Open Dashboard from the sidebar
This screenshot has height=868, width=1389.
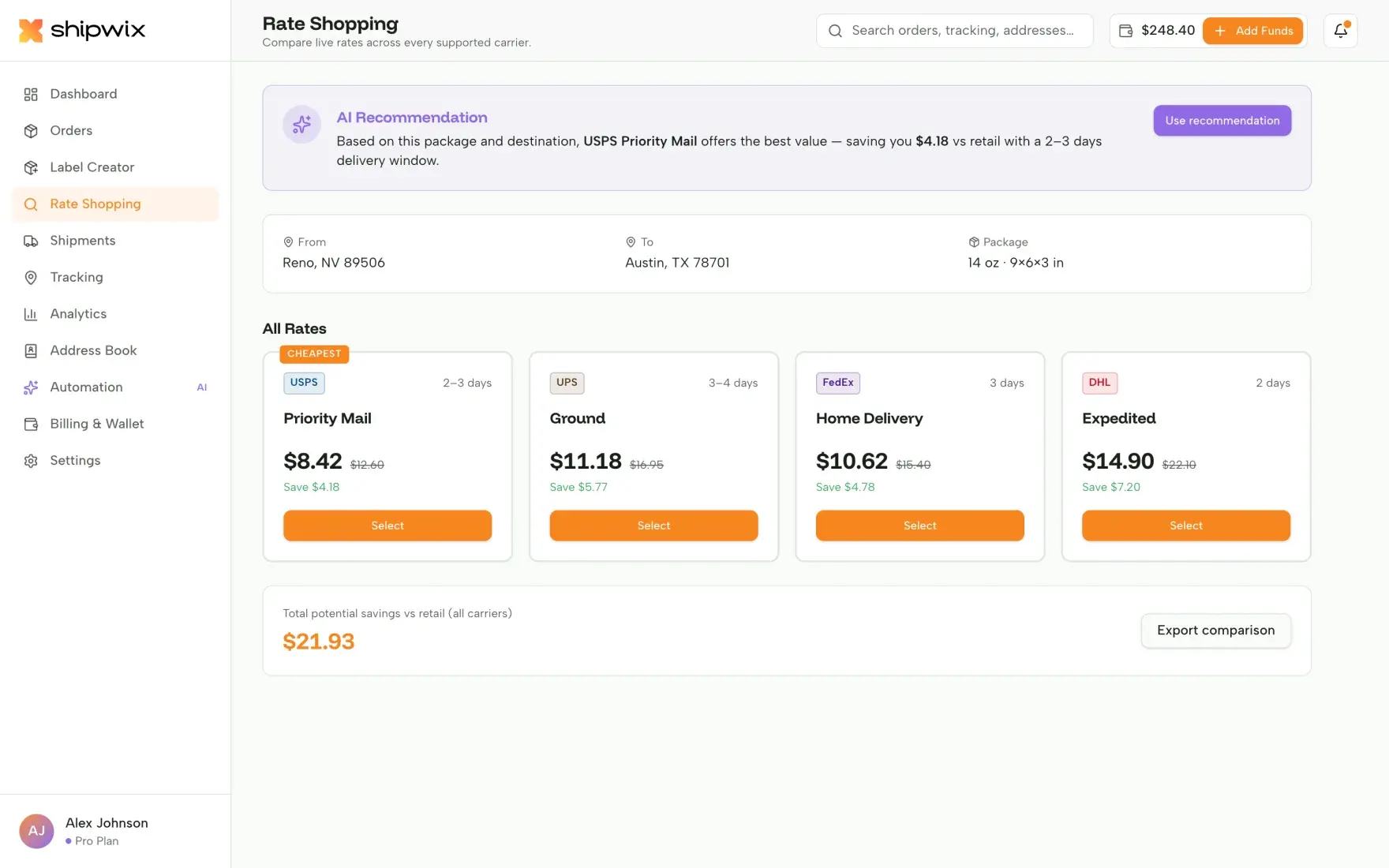click(x=115, y=94)
